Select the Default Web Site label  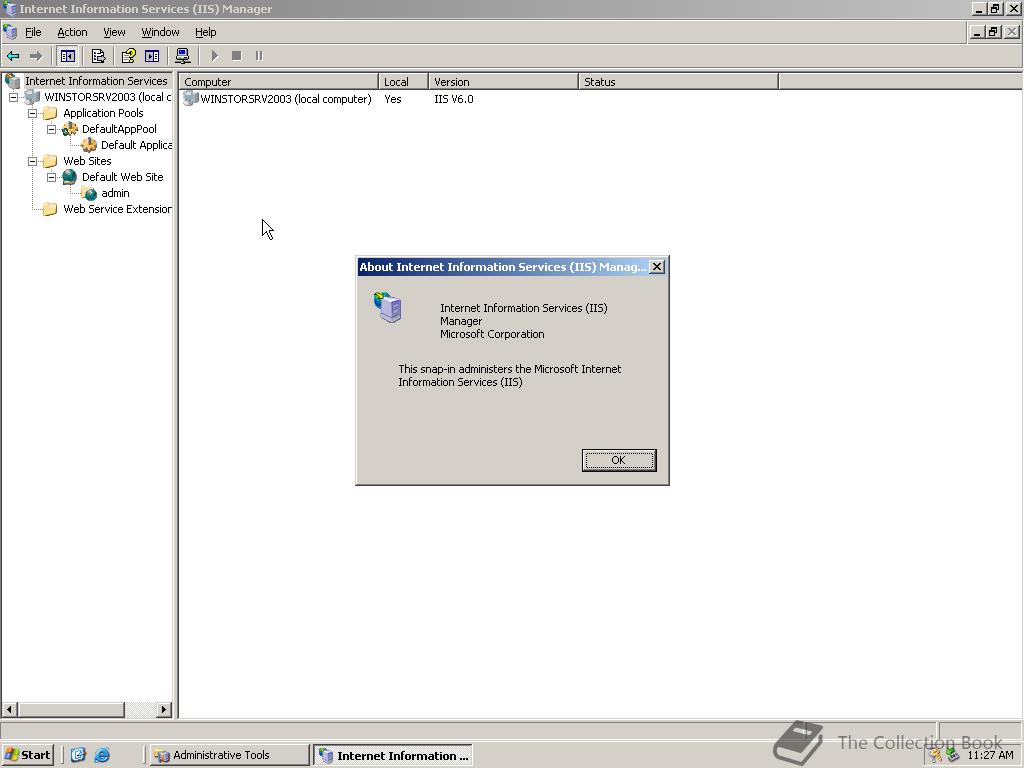coord(122,177)
